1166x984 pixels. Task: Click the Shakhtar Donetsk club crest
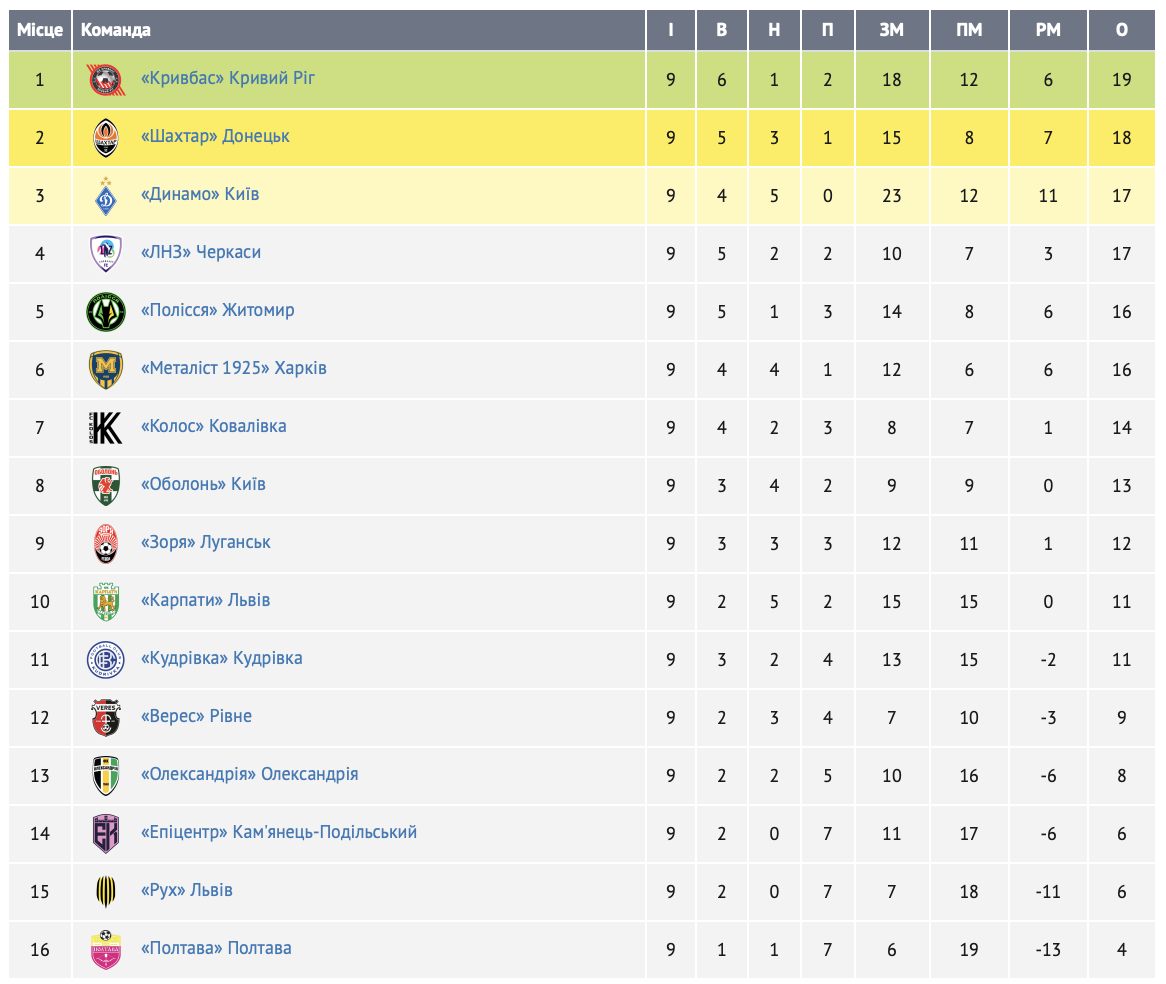(x=105, y=137)
